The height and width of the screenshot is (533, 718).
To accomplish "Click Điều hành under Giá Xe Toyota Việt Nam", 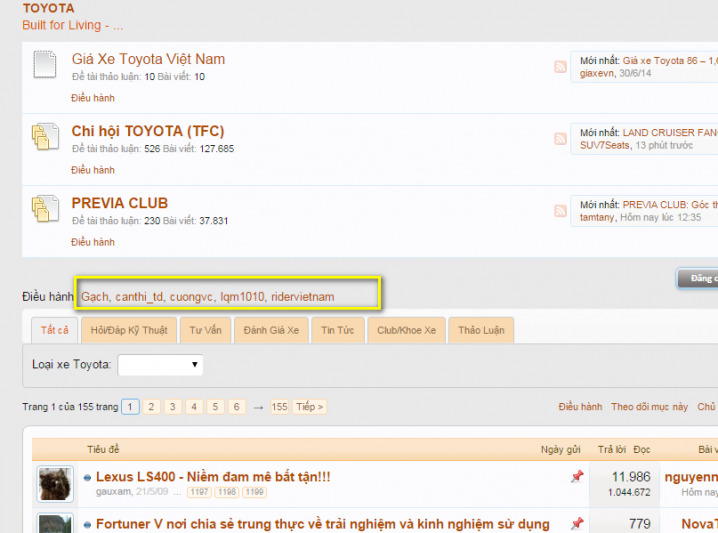I will [x=93, y=98].
